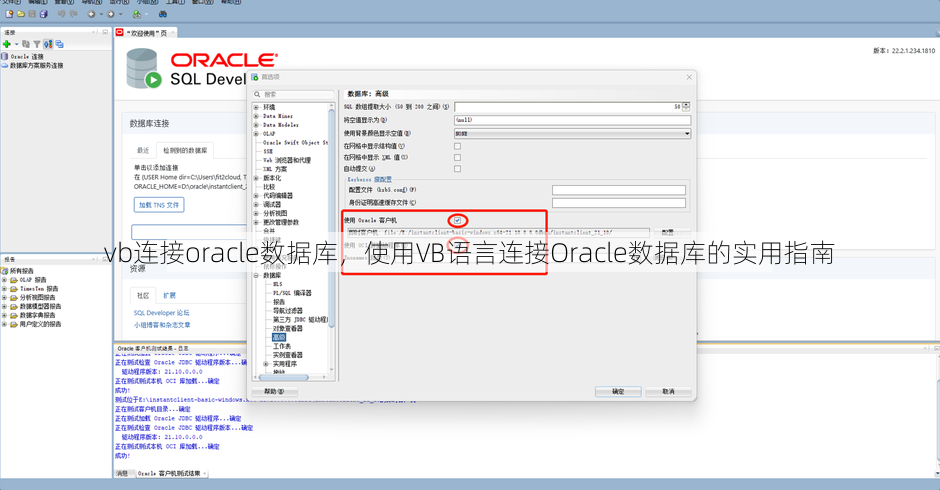Switch to the 消息 log tab
This screenshot has width=940, height=490.
122,473
